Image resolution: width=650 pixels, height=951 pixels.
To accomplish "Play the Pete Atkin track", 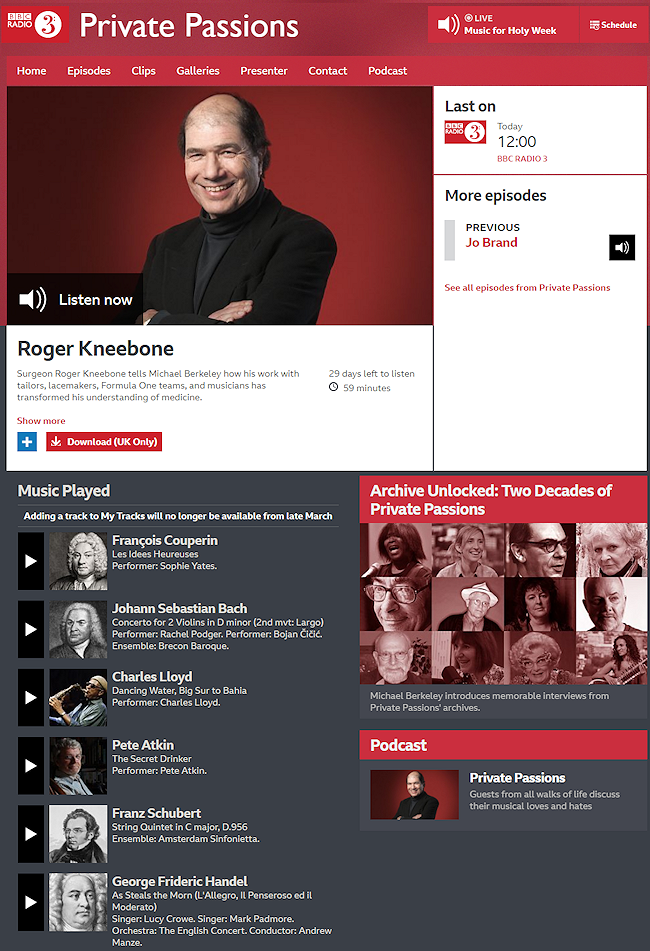I will point(31,765).
